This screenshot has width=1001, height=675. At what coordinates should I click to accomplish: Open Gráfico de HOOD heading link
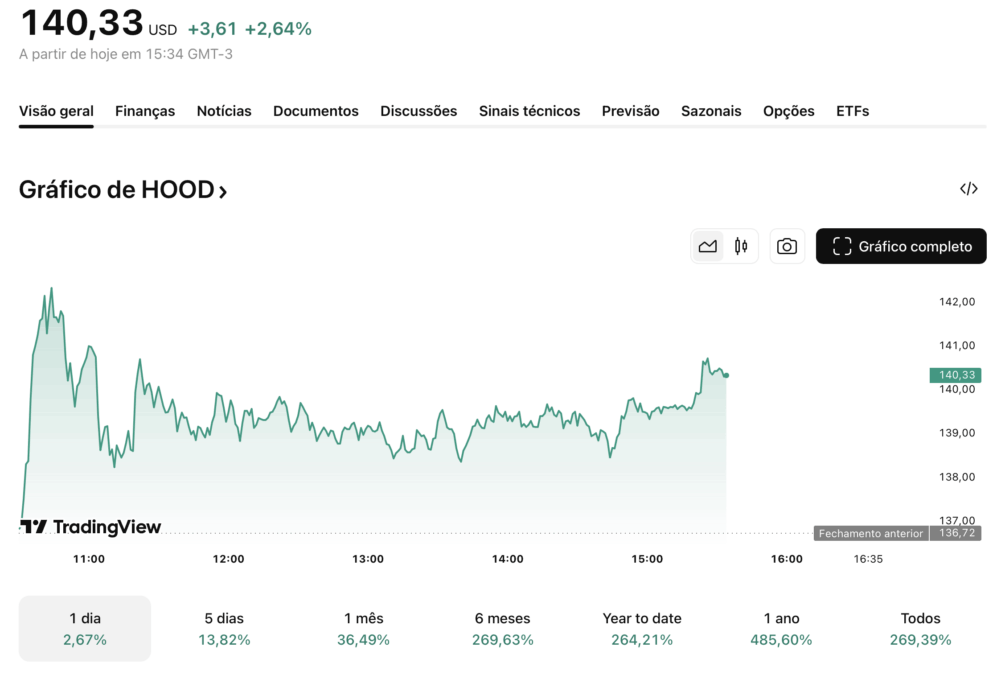tap(123, 190)
